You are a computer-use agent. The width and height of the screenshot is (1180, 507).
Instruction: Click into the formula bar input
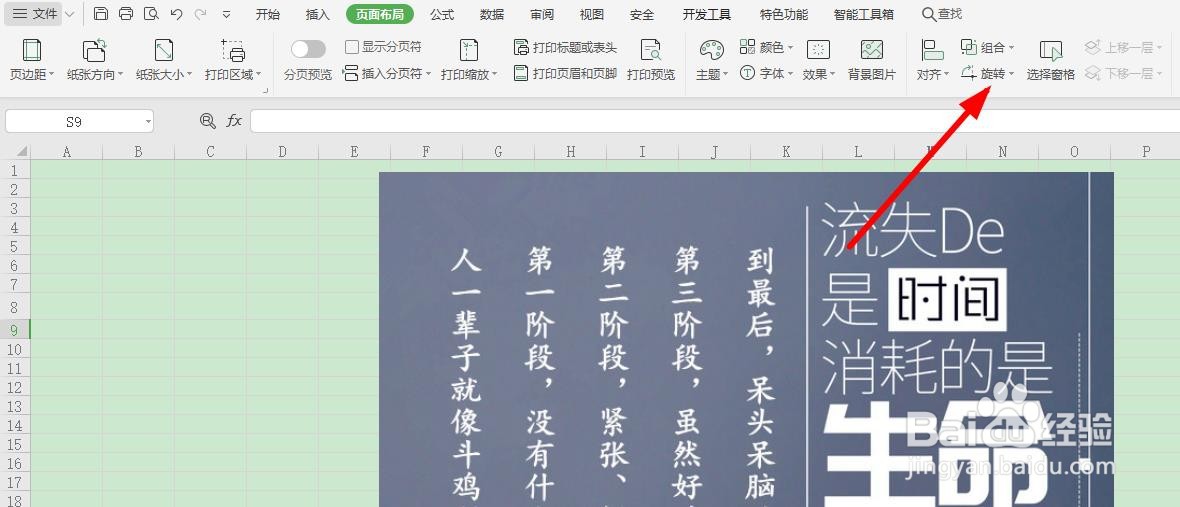click(715, 121)
